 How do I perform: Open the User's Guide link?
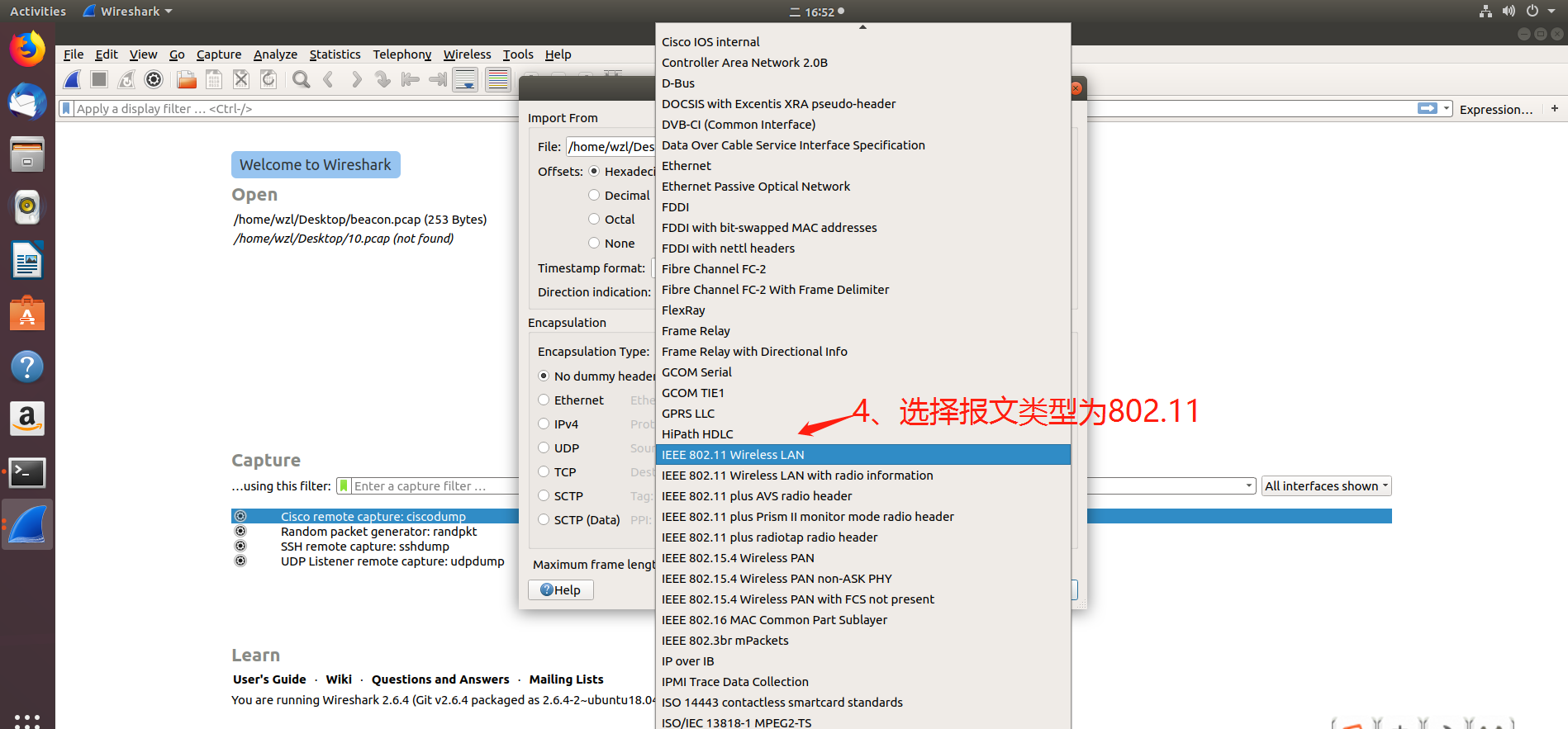[x=269, y=679]
